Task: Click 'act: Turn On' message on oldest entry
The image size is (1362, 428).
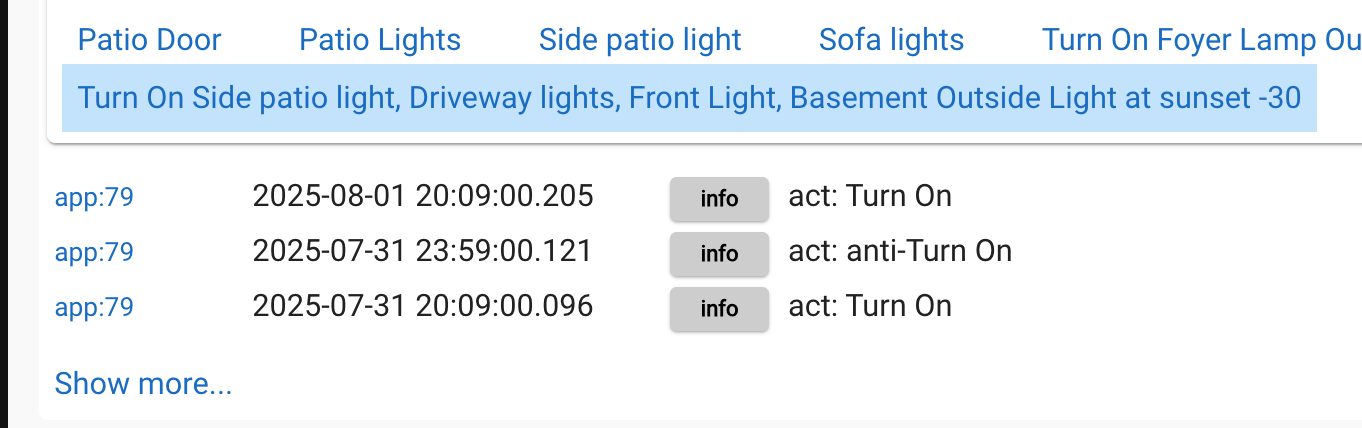Action: pos(870,306)
